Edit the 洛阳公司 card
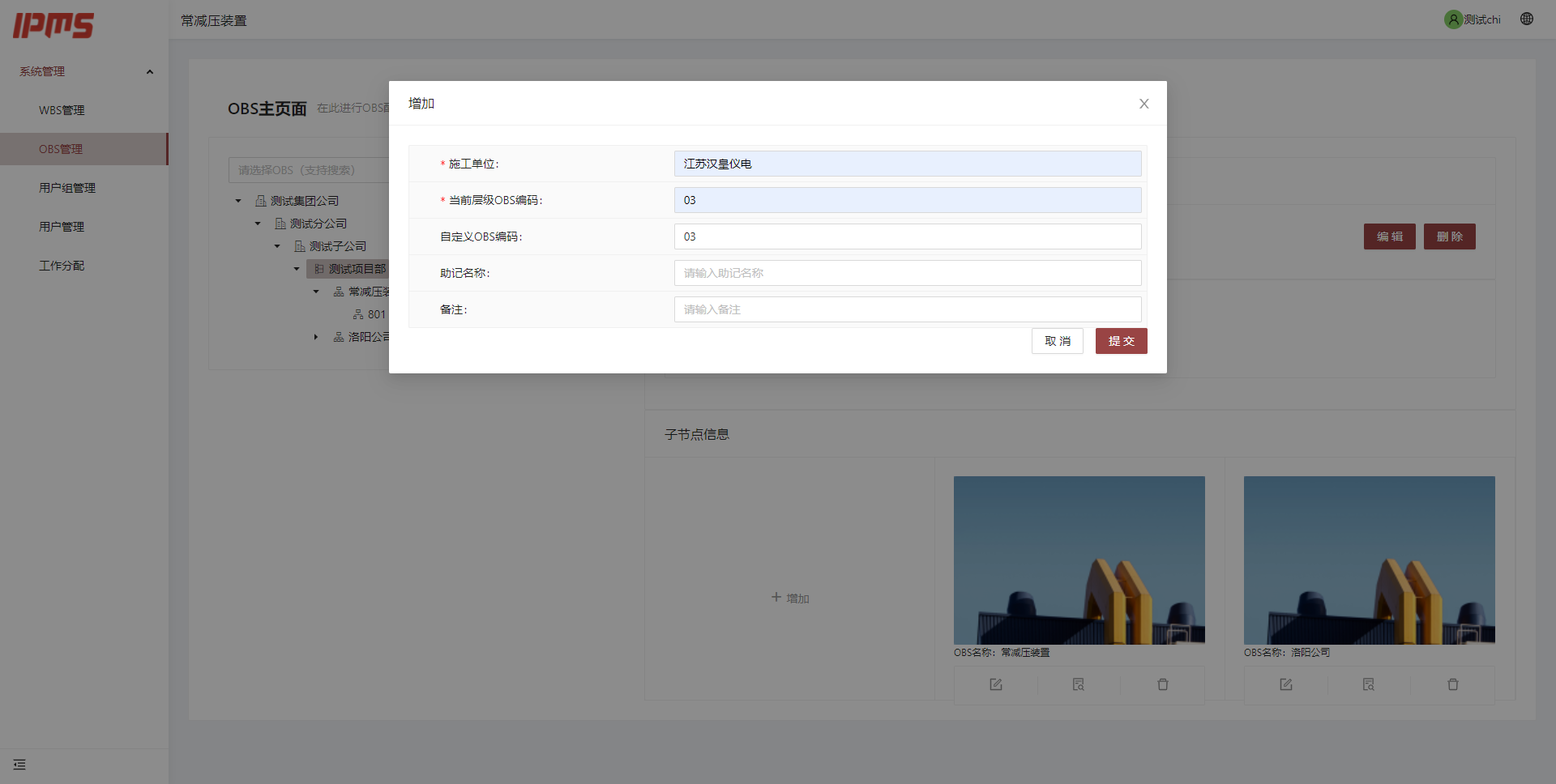The width and height of the screenshot is (1556, 784). (1286, 684)
